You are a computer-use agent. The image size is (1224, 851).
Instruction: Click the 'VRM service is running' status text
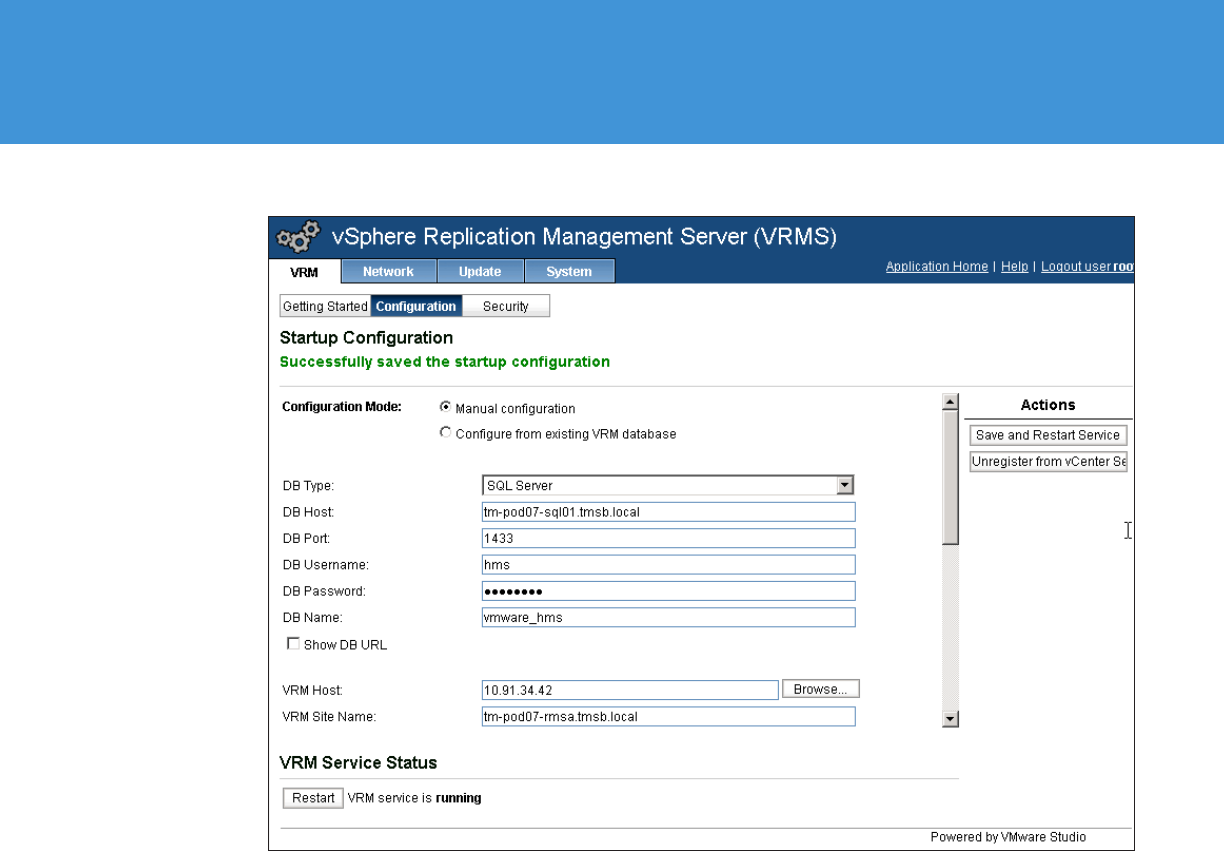414,798
